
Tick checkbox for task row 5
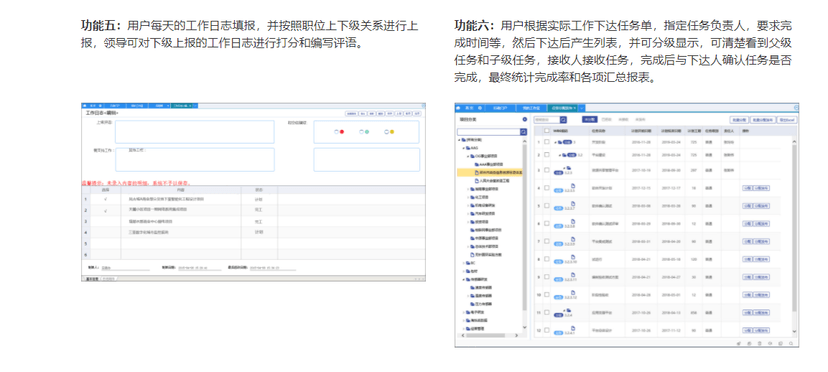pyautogui.click(x=547, y=206)
